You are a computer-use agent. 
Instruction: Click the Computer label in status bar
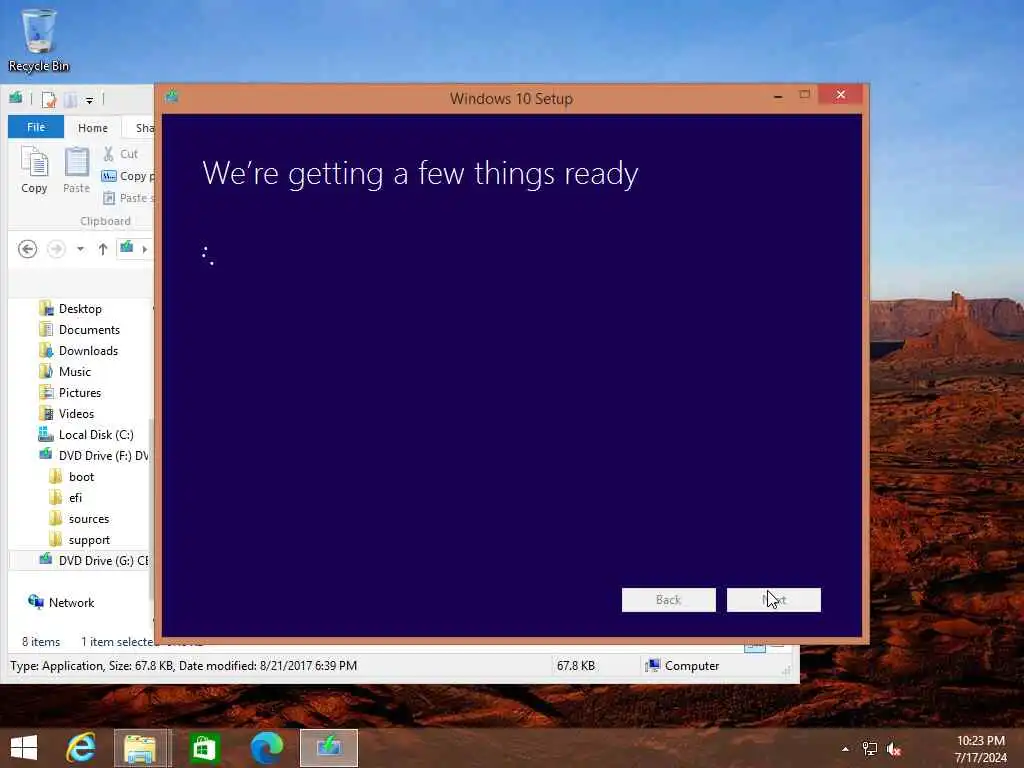click(692, 665)
